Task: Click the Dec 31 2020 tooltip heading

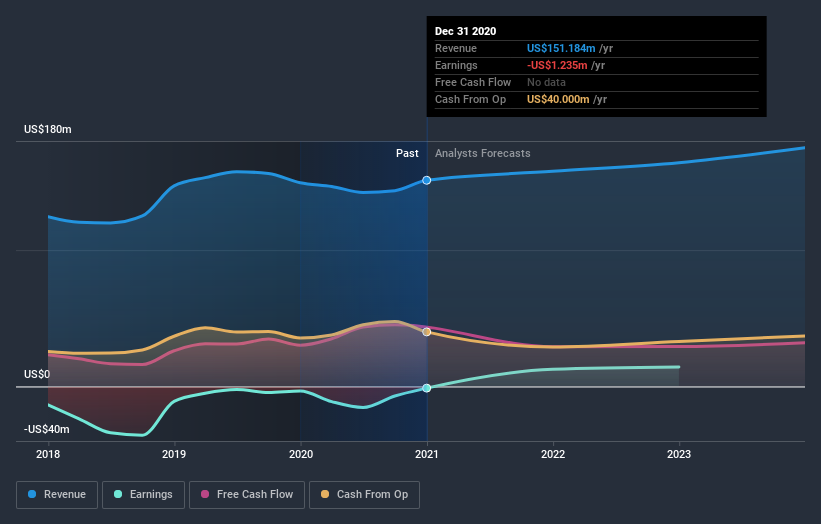Action: pos(465,31)
